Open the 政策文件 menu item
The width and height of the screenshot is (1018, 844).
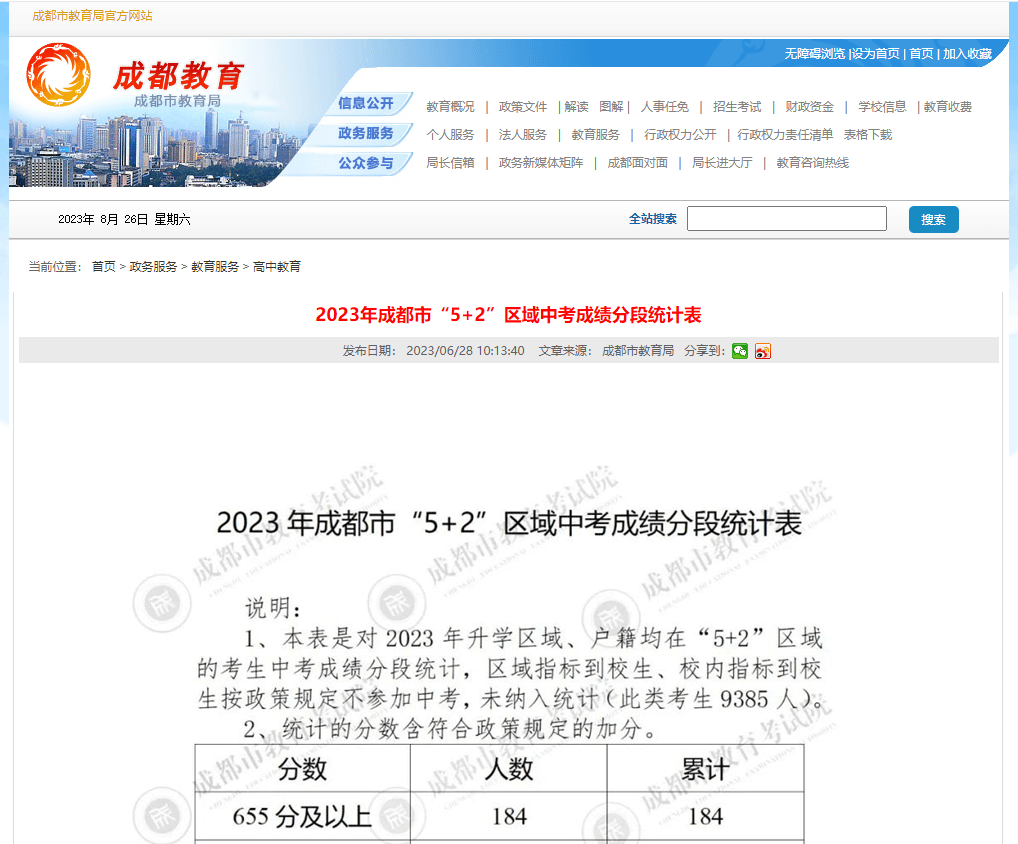[x=522, y=106]
